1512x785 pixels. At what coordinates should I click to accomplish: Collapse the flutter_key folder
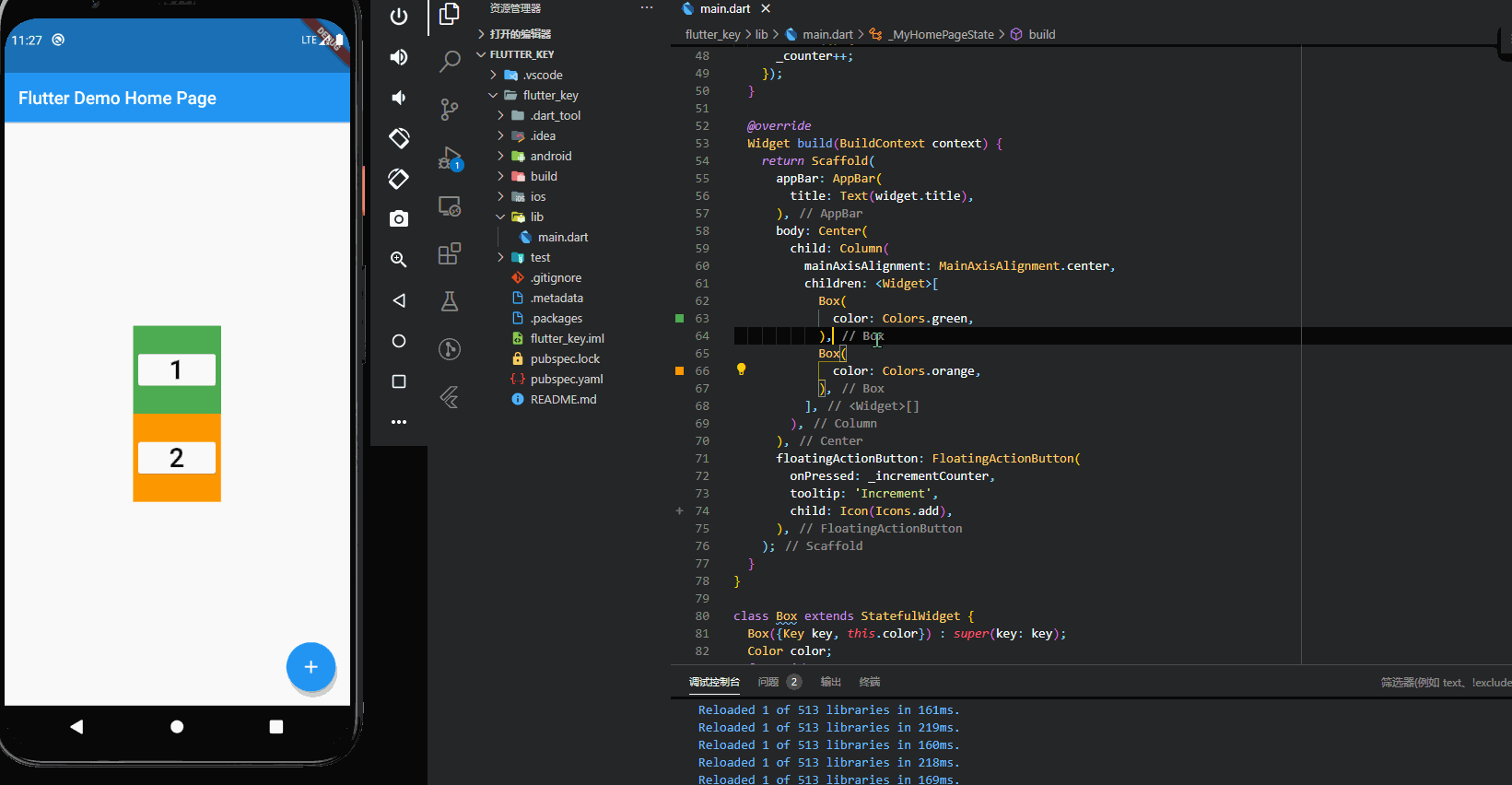click(550, 95)
